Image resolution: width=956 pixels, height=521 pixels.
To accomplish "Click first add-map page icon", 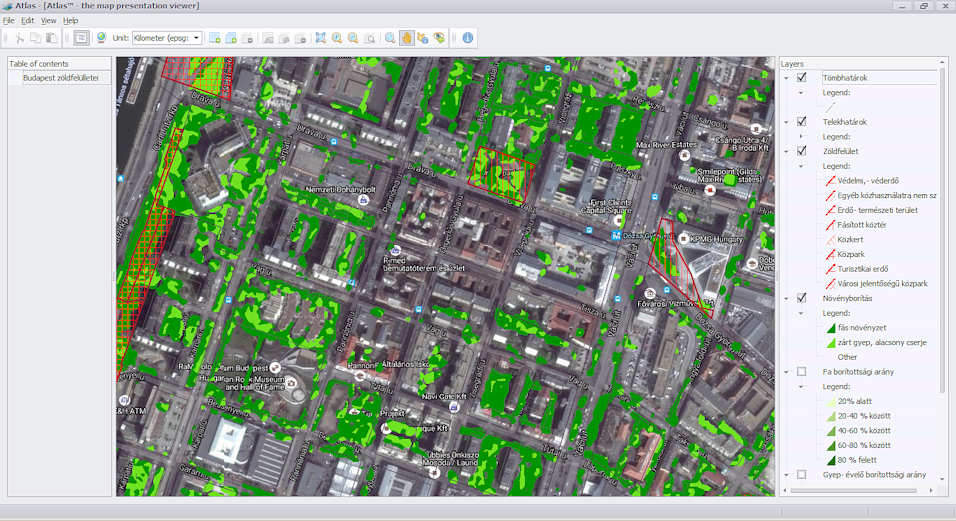I will (x=215, y=38).
